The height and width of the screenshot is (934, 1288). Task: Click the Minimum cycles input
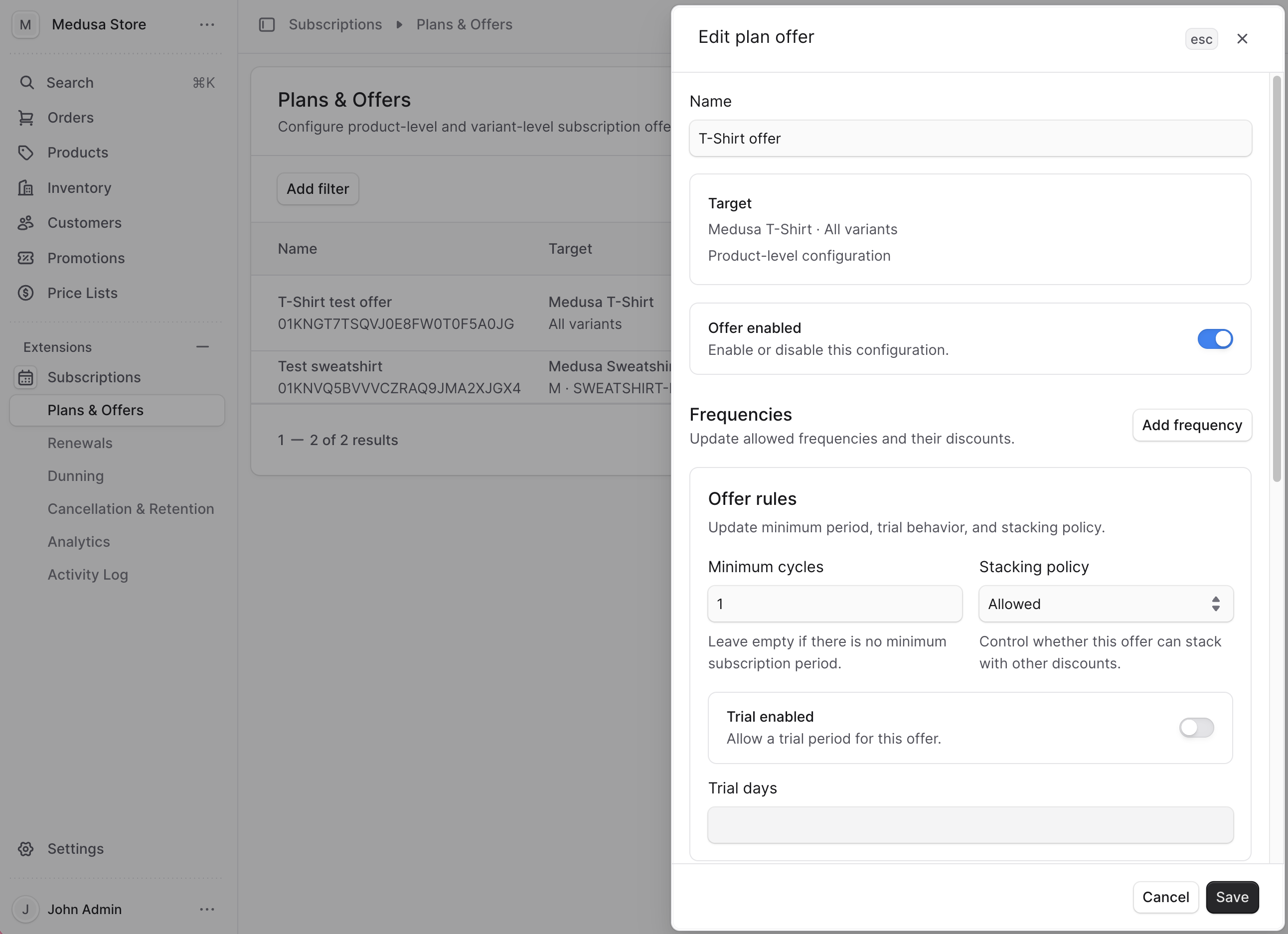[x=835, y=604]
